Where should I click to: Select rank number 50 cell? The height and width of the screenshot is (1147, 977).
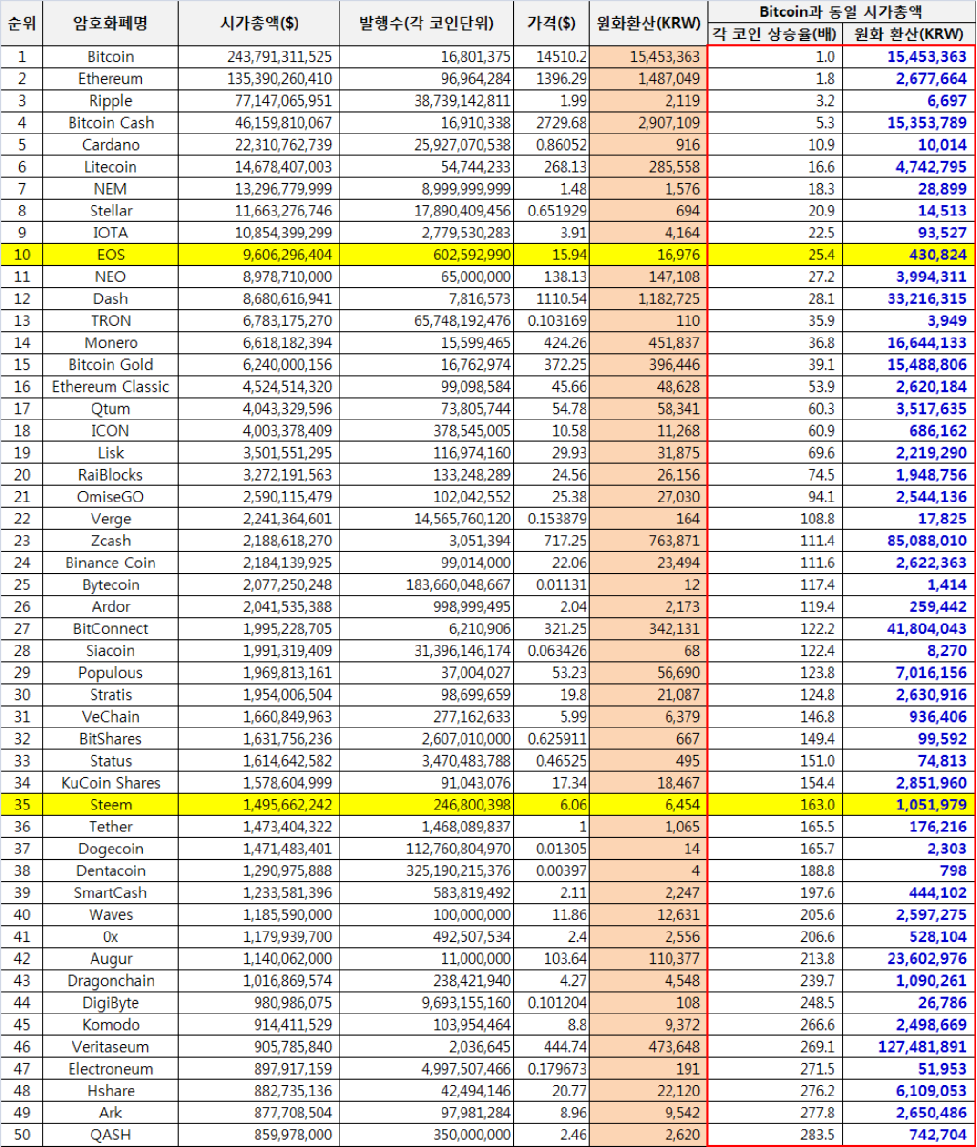pyautogui.click(x=22, y=1135)
